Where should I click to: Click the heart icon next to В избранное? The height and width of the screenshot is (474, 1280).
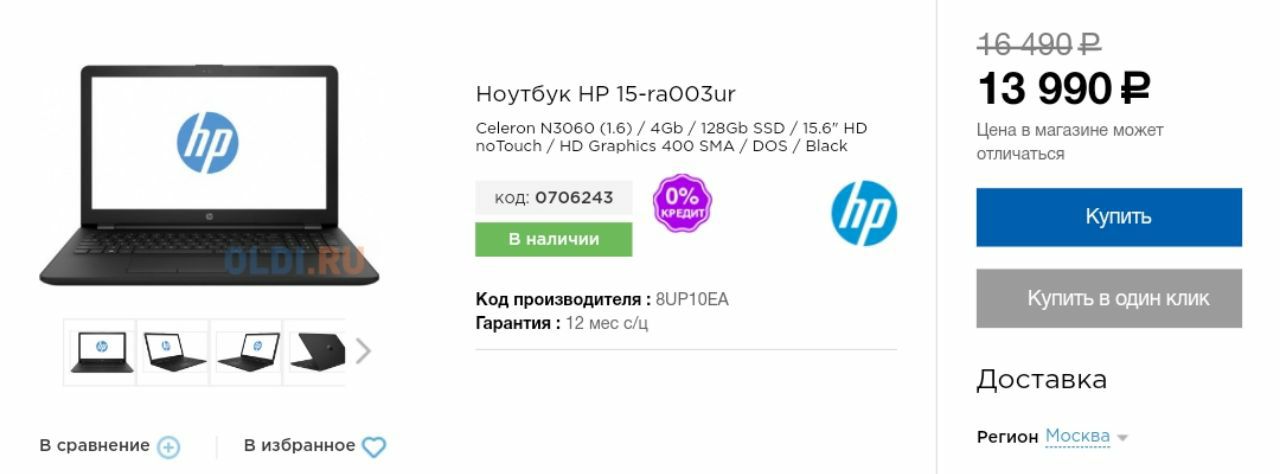(x=374, y=447)
